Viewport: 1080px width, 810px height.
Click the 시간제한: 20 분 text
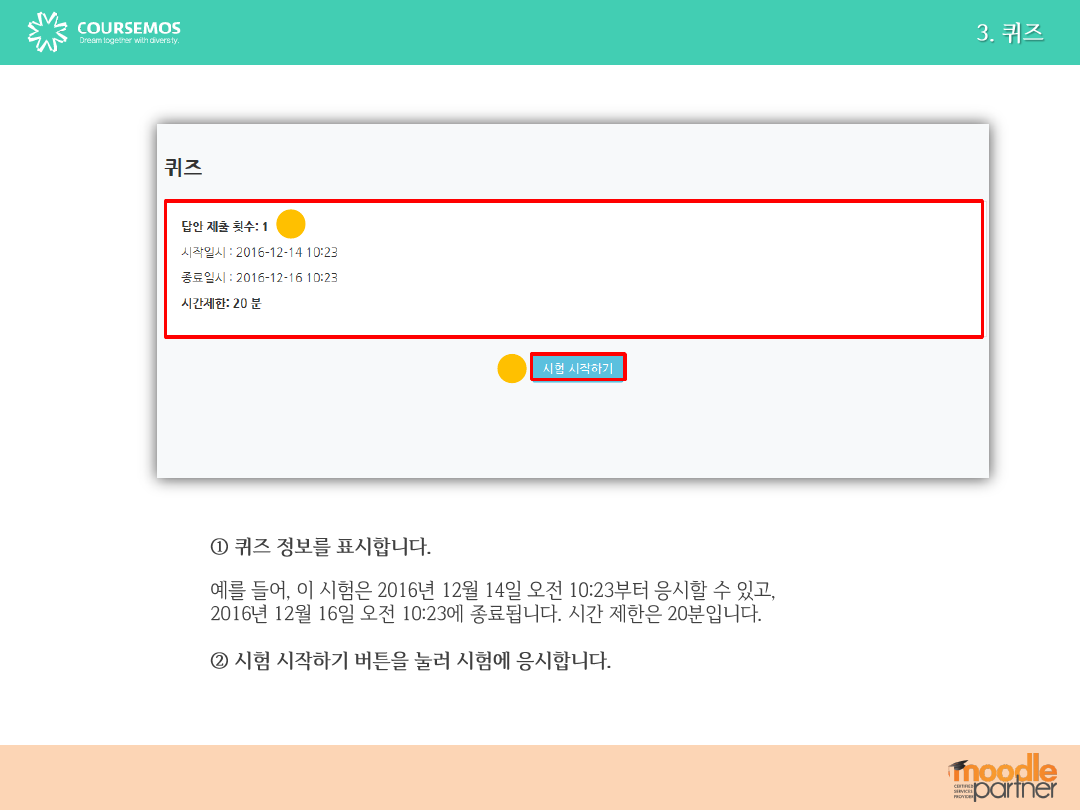pos(221,303)
